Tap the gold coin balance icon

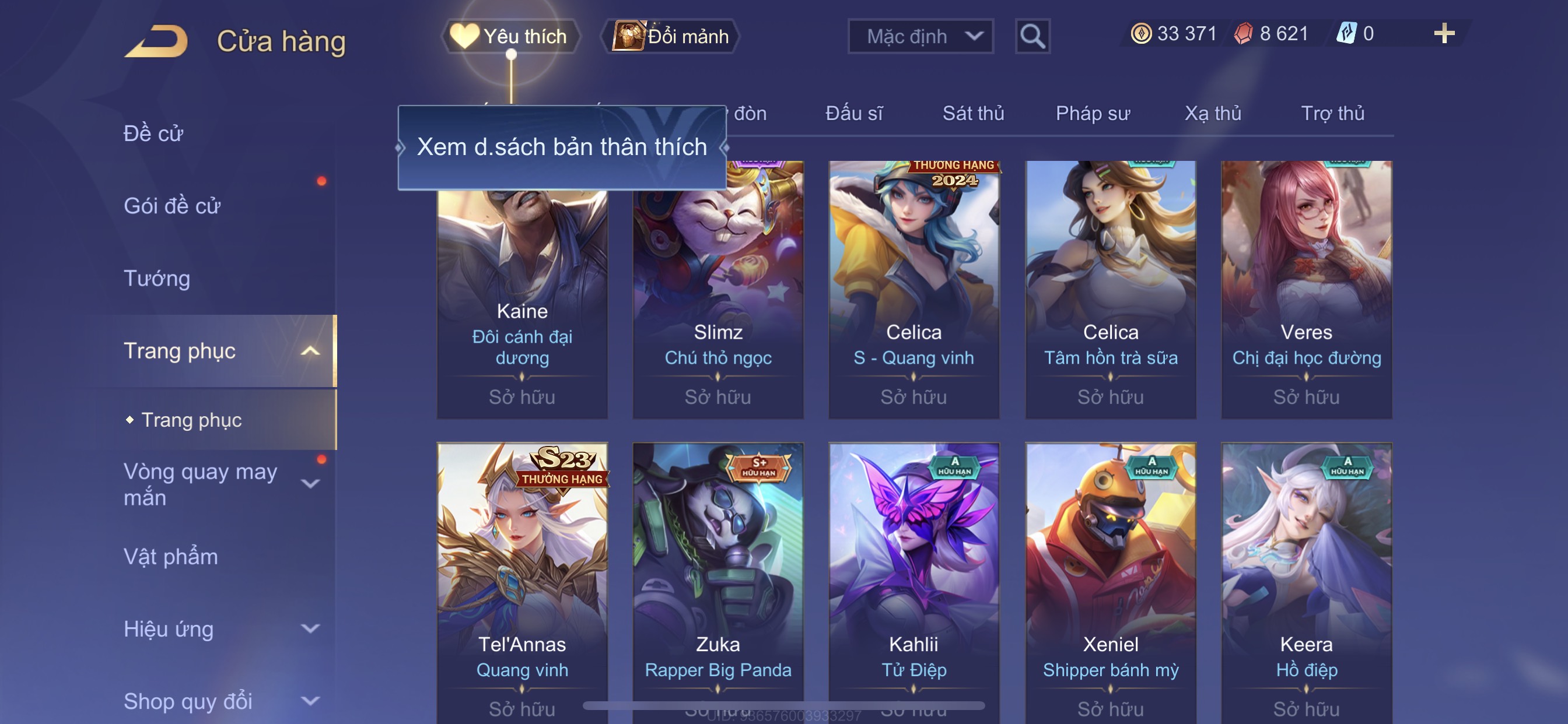pos(1140,33)
